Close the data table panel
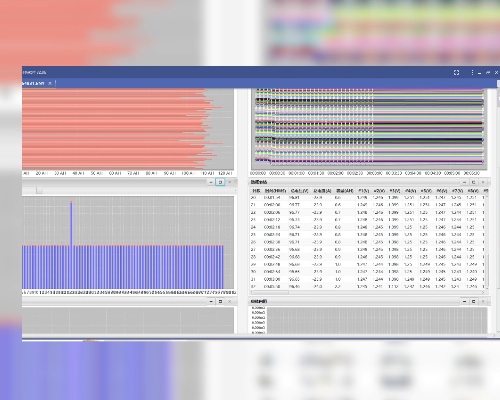This screenshot has height=400, width=500. coord(483,182)
